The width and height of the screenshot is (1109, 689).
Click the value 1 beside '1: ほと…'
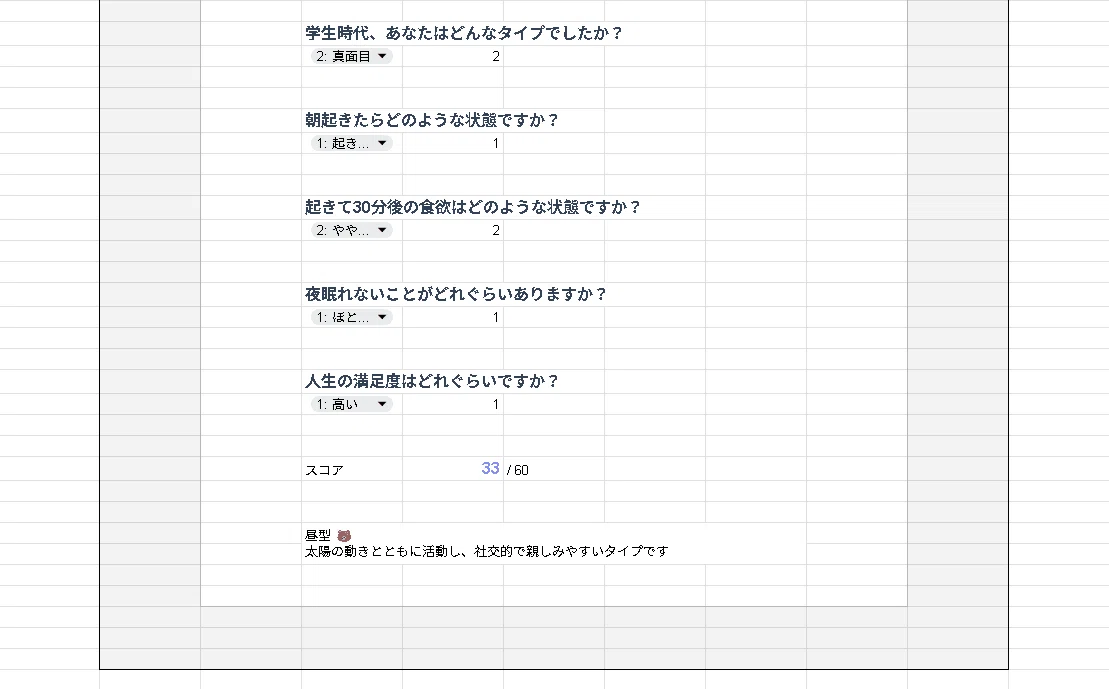(496, 318)
